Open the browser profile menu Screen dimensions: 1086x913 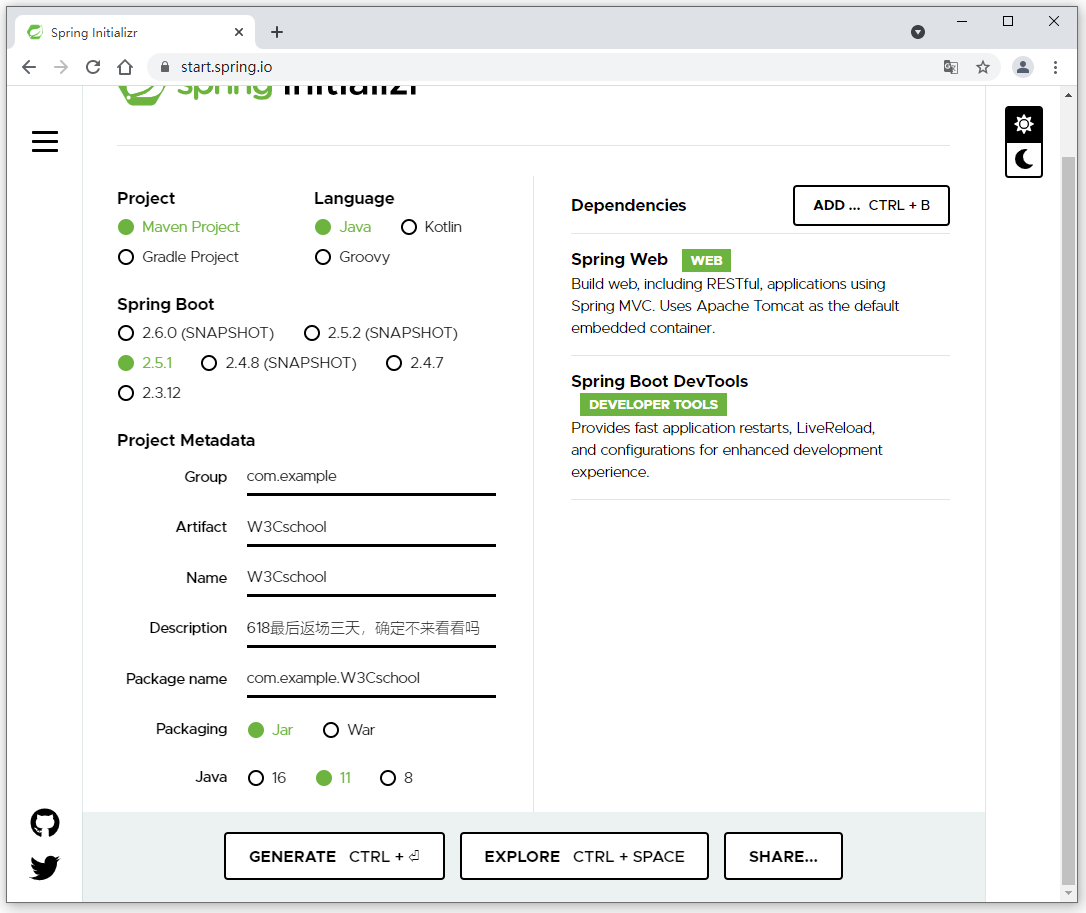tap(1022, 67)
